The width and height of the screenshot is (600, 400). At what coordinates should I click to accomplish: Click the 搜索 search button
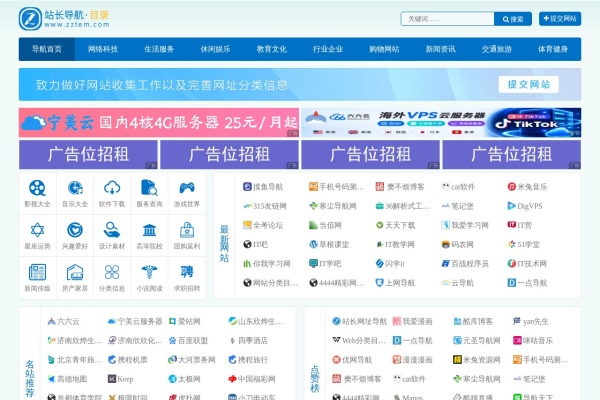point(513,19)
